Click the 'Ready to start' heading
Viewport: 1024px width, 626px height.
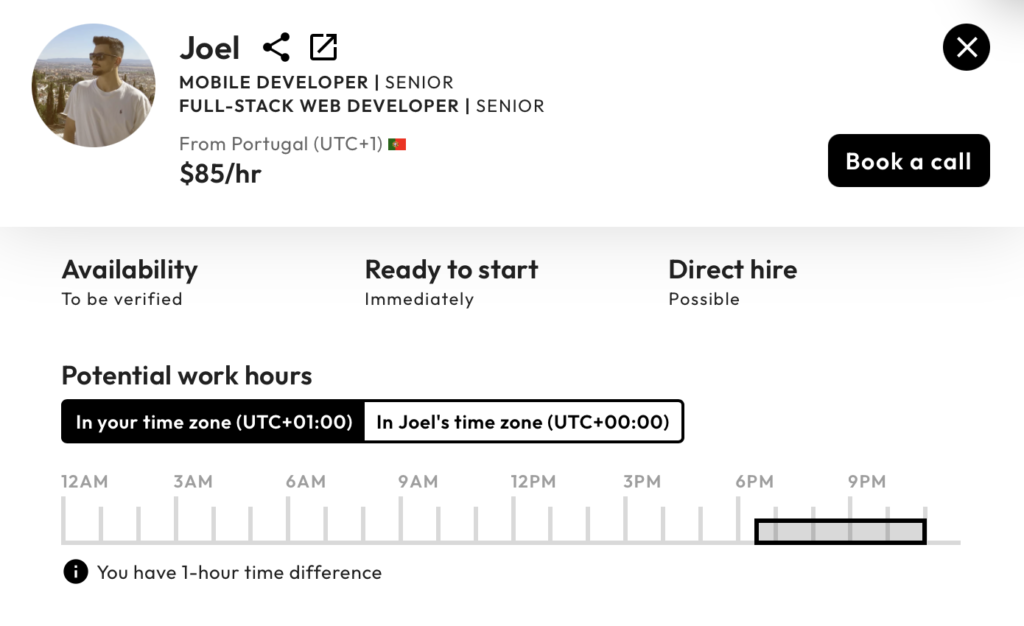pyautogui.click(x=451, y=270)
